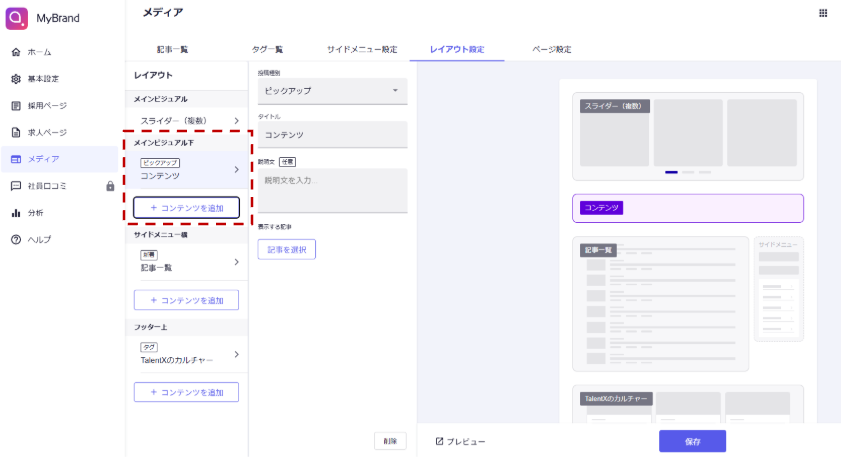Open 採用ページ in the sidebar

pos(46,106)
